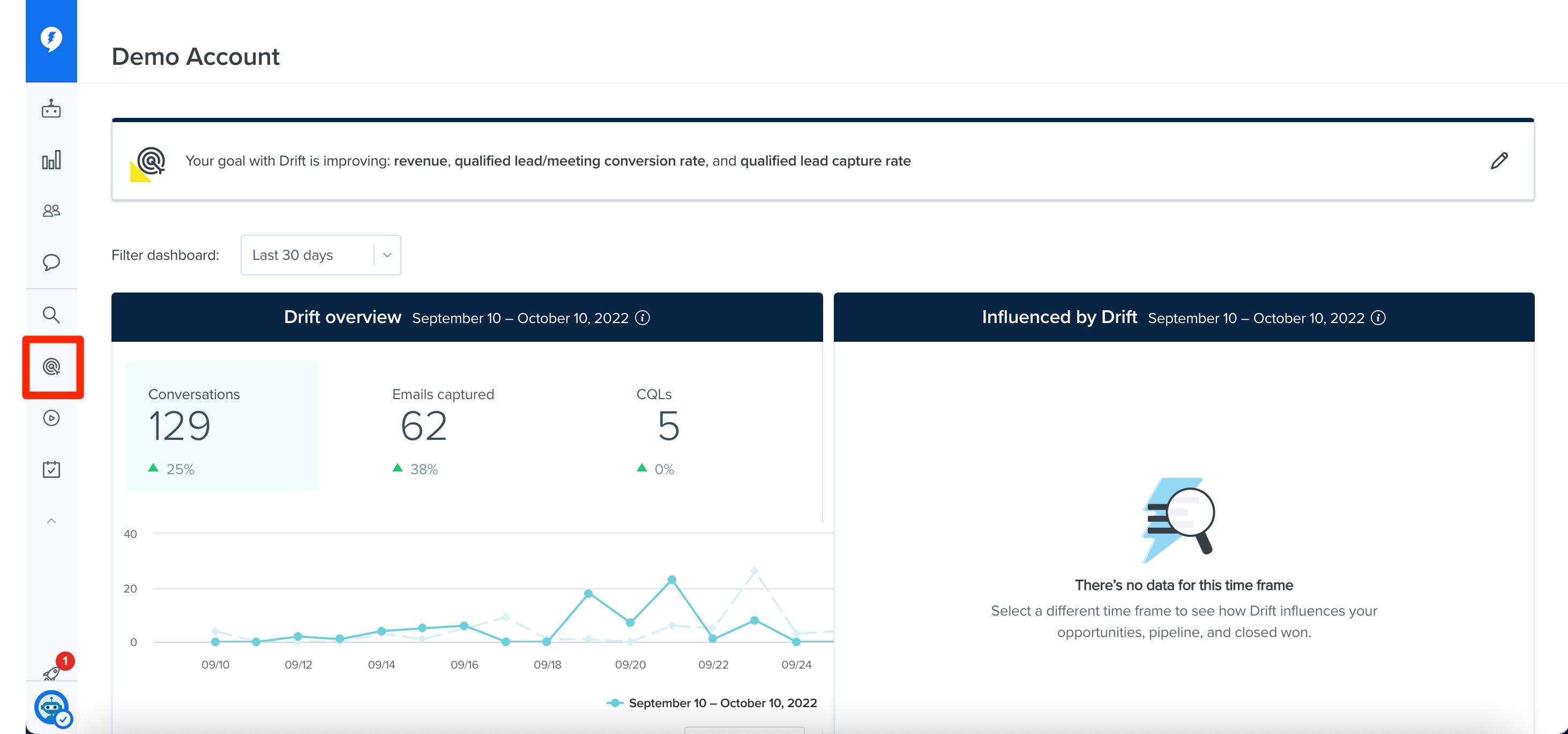This screenshot has width=1568, height=734.
Task: Open the video play-circle icon in sidebar
Action: tap(51, 418)
